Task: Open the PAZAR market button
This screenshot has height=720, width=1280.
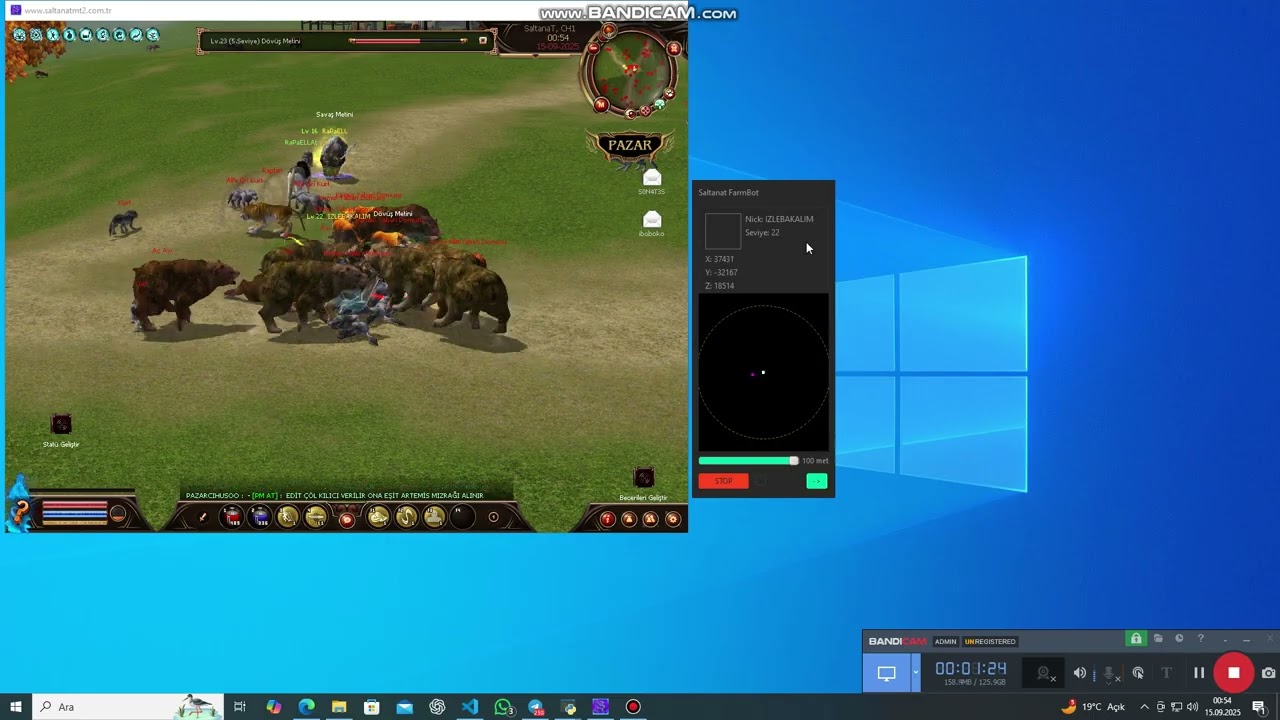Action: point(630,146)
